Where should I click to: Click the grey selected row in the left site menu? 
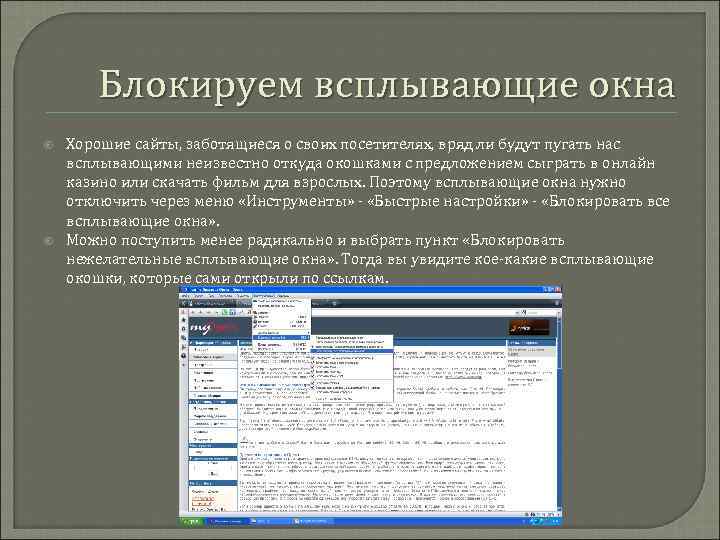click(x=214, y=357)
